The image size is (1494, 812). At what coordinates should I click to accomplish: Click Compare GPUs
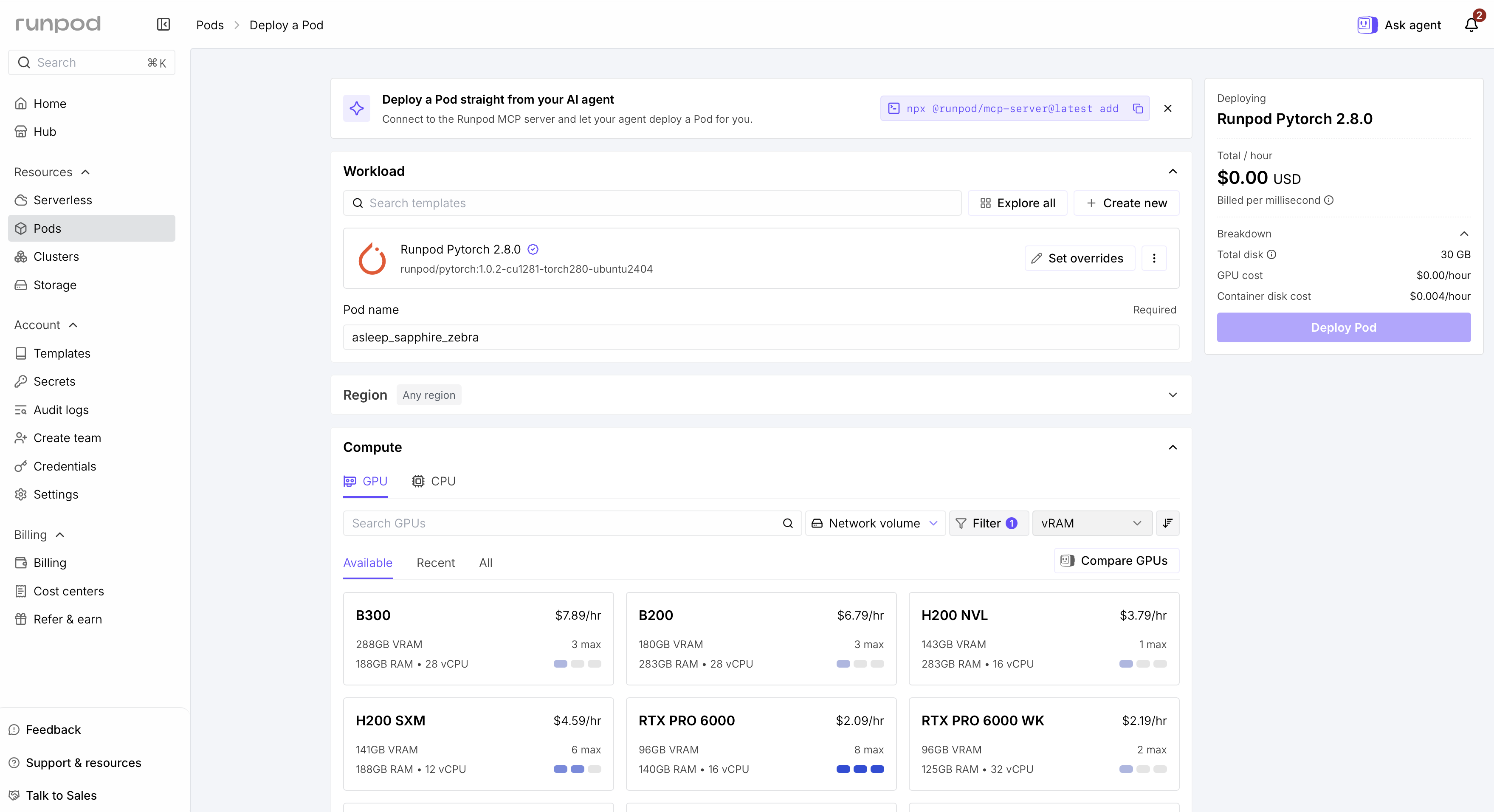click(1116, 561)
